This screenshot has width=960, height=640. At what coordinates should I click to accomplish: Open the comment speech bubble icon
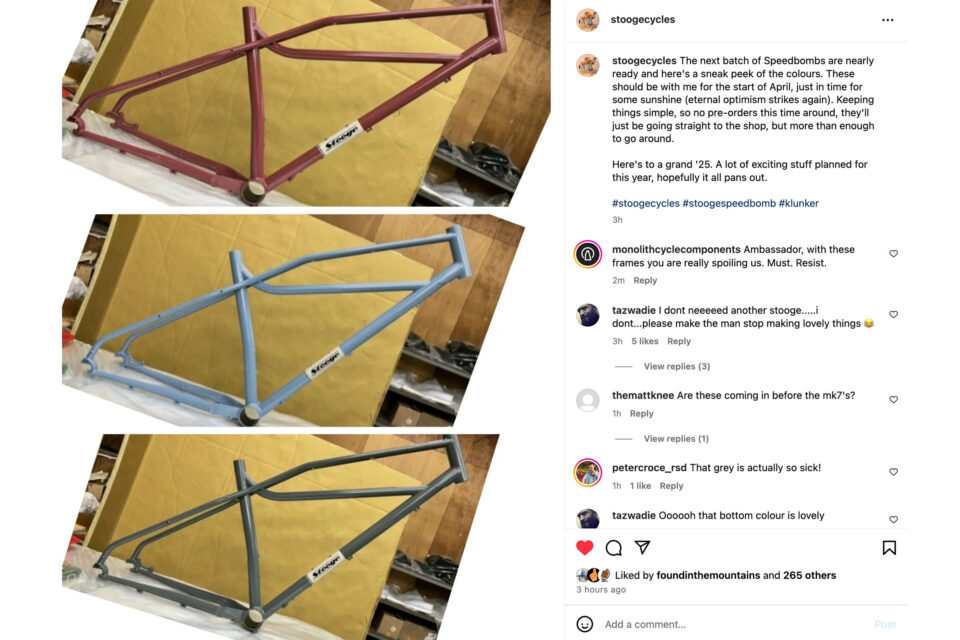point(613,548)
